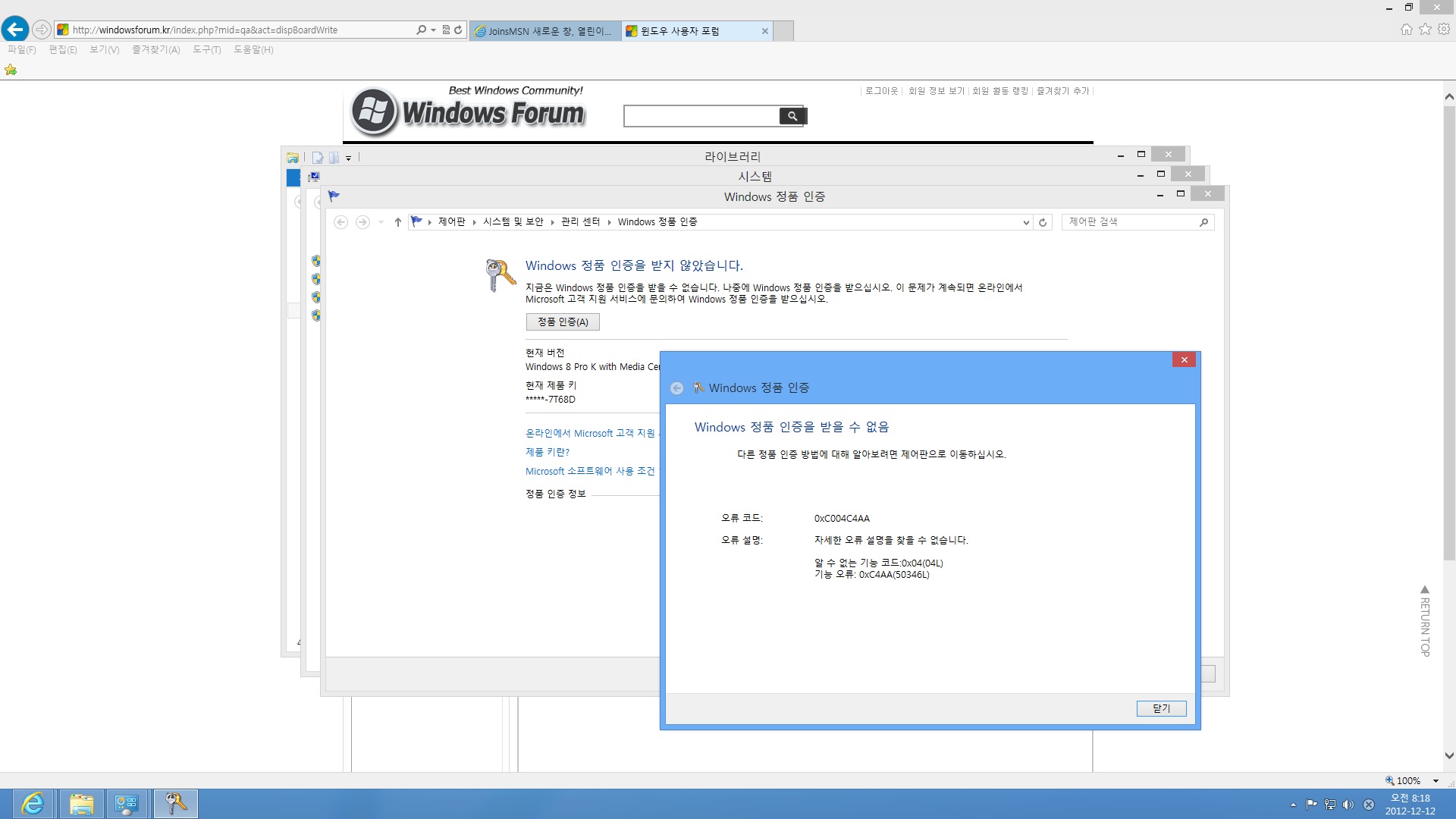Open the recent locations dropdown beside Forward arrow

pyautogui.click(x=381, y=222)
